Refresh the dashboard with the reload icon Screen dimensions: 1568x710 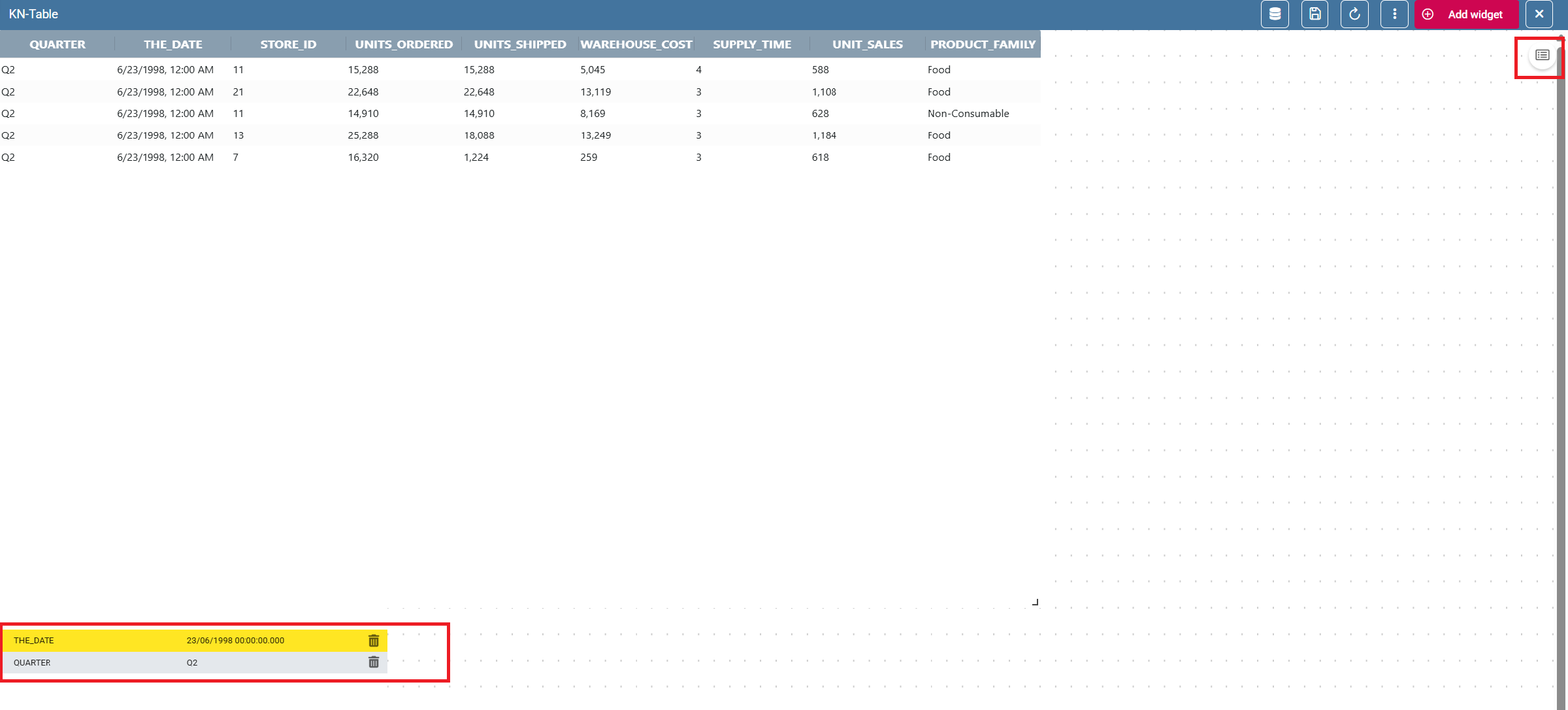[1354, 14]
